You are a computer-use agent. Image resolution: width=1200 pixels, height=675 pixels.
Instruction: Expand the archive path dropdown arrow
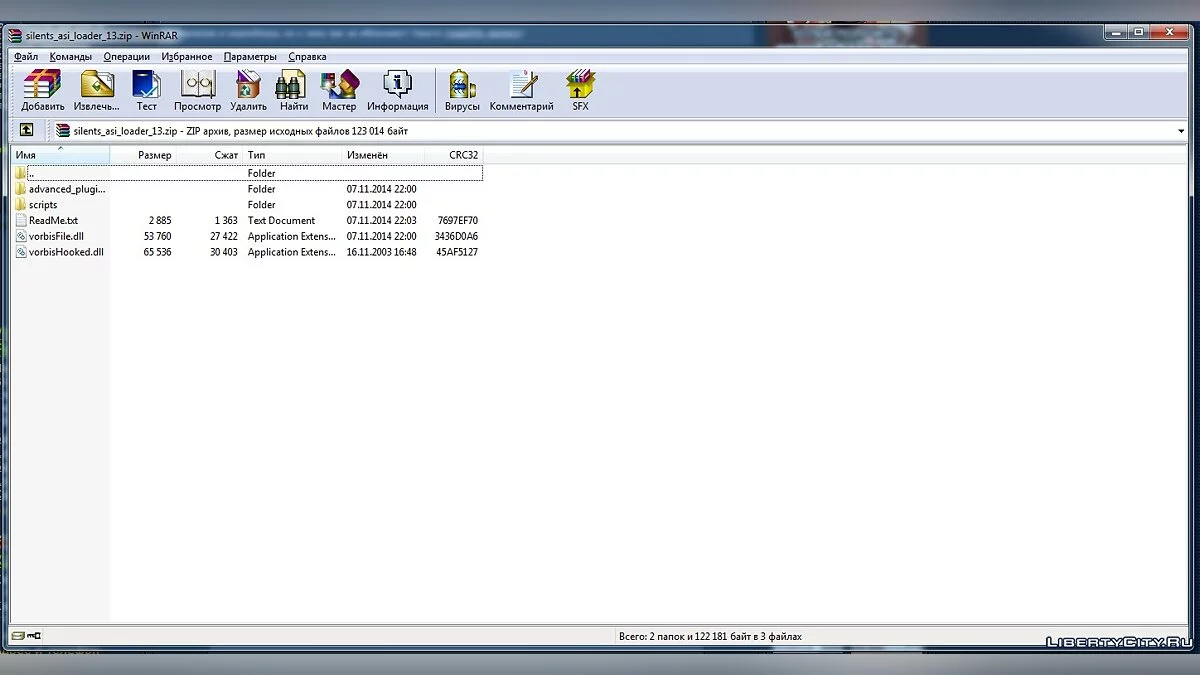coord(1182,131)
